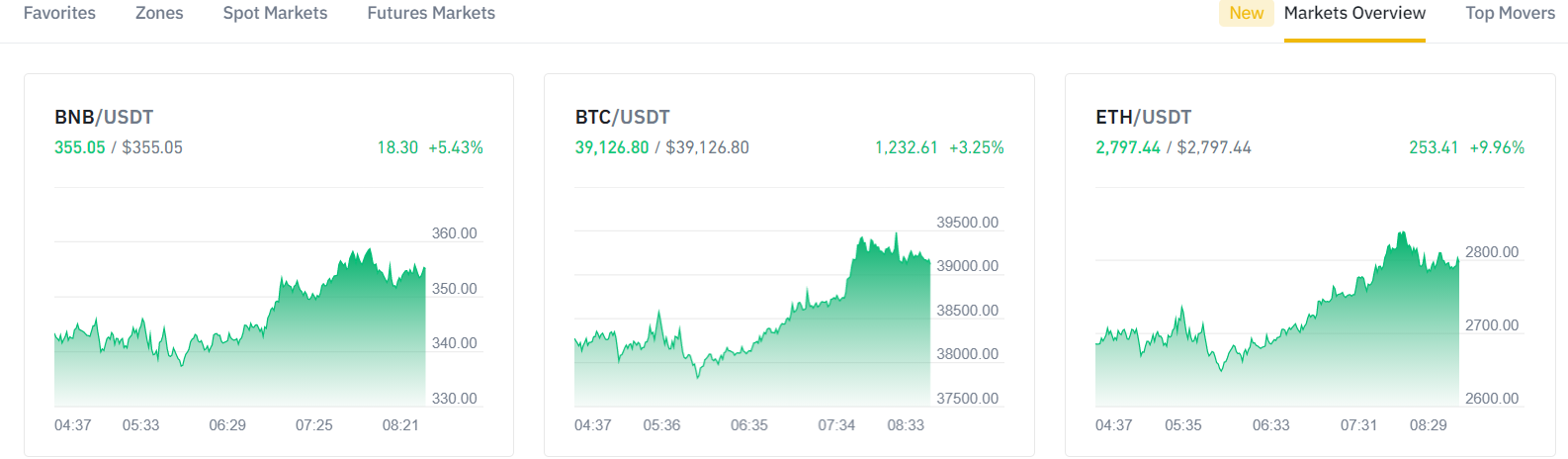Screen dimensions: 1568x459
Task: Click the BTC +3.25% change value
Action: click(976, 147)
